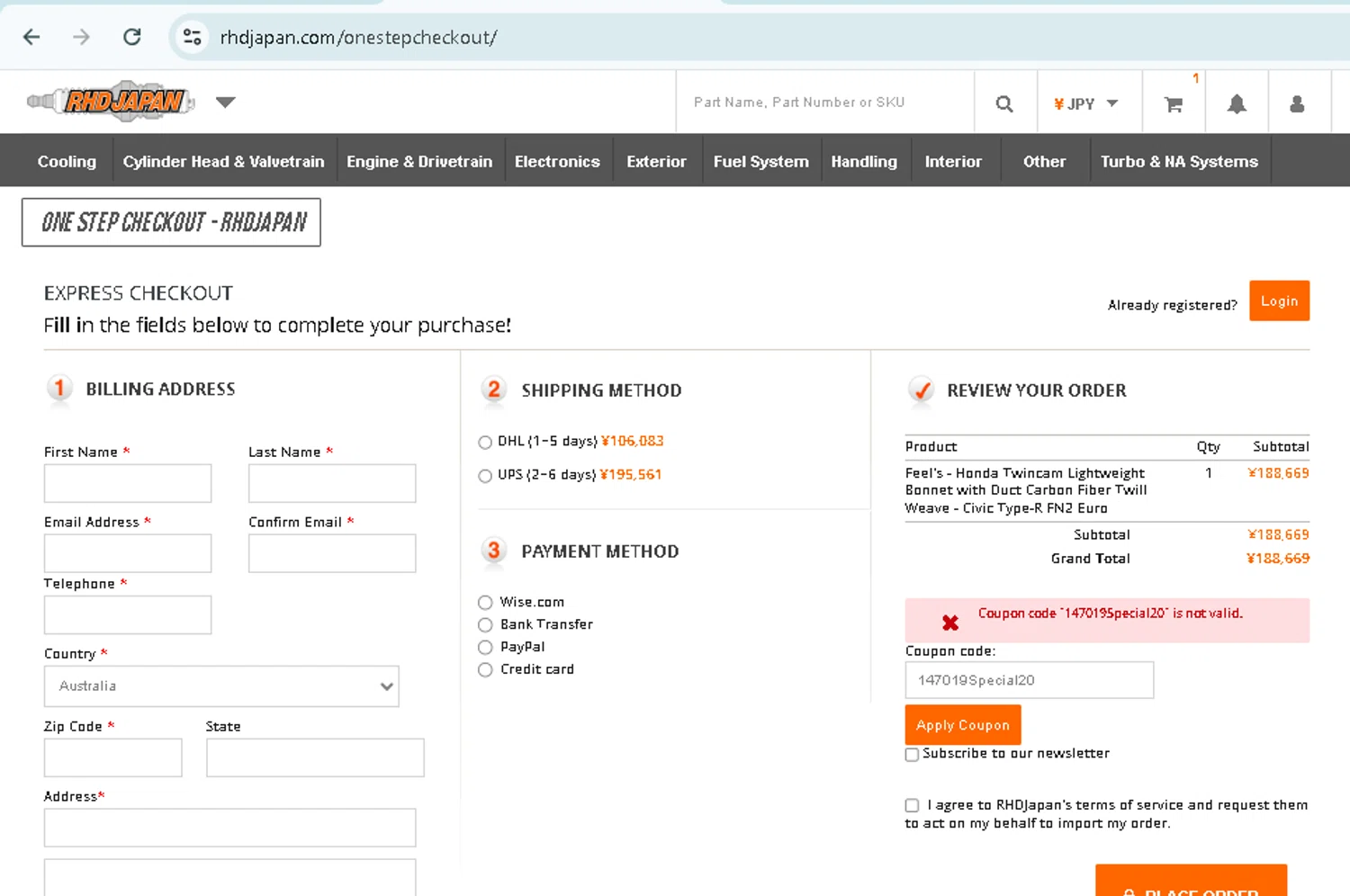Select DHL (1-5 days) shipping
Image resolution: width=1350 pixels, height=896 pixels.
click(x=485, y=443)
